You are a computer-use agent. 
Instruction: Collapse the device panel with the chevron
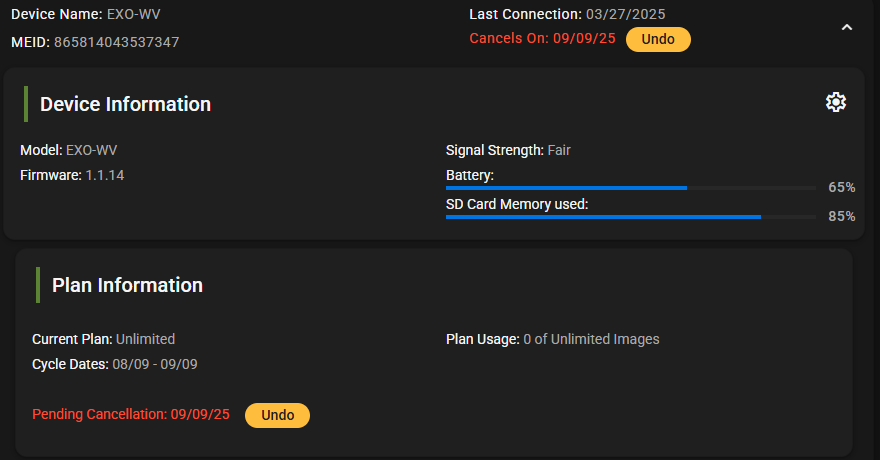click(x=847, y=28)
